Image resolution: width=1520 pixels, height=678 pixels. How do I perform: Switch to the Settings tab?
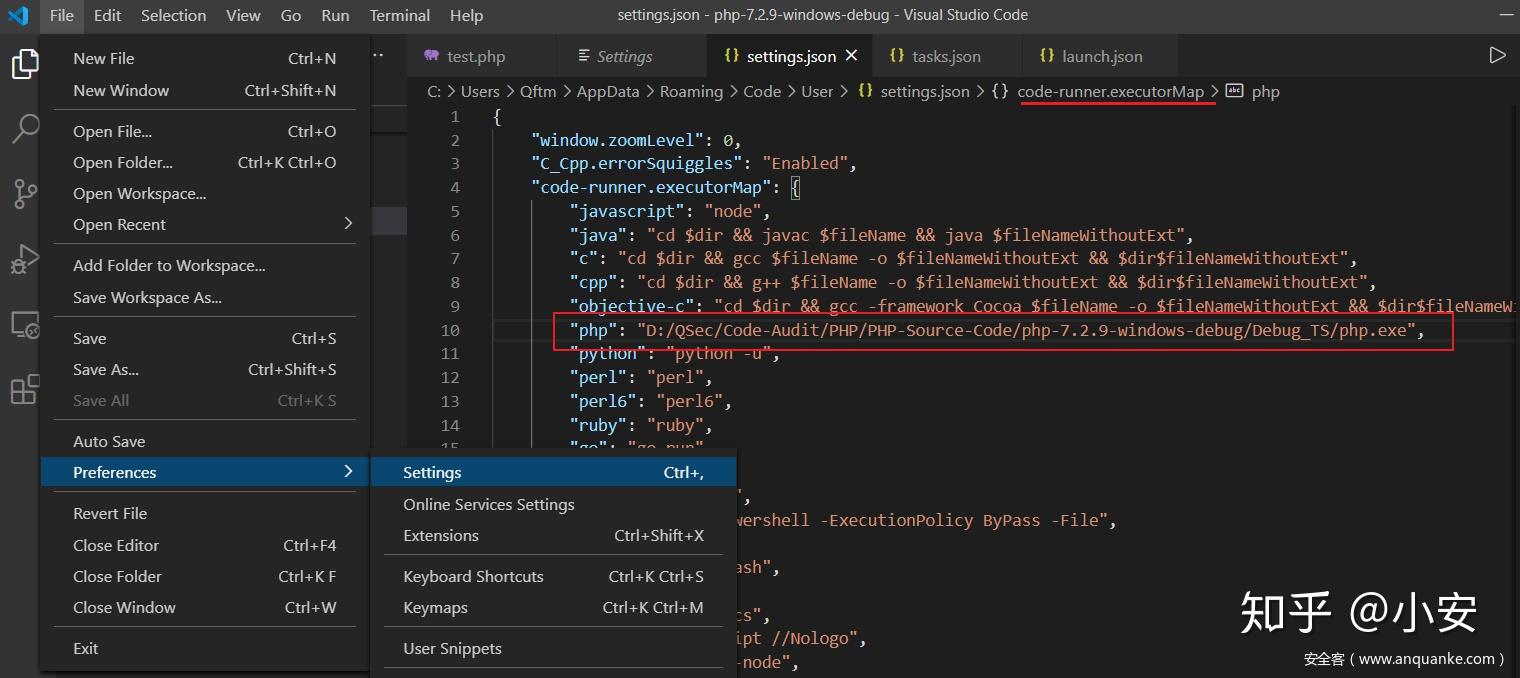[631, 56]
